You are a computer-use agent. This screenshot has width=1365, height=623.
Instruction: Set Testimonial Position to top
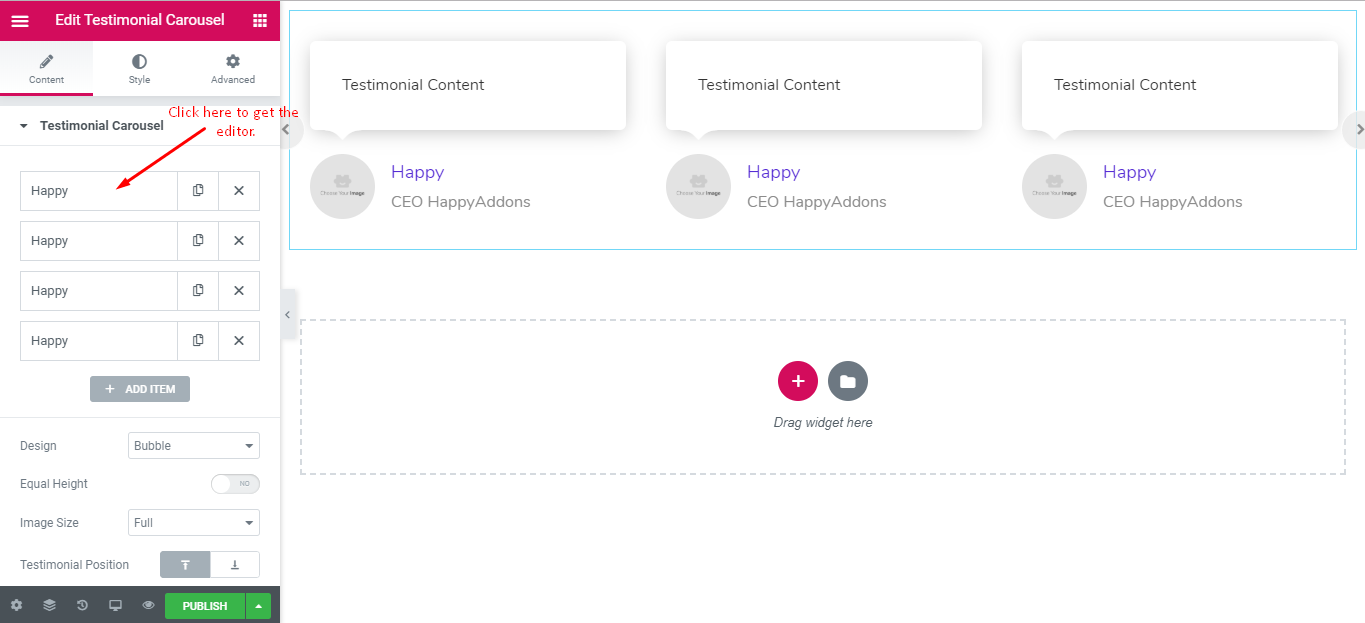[185, 565]
